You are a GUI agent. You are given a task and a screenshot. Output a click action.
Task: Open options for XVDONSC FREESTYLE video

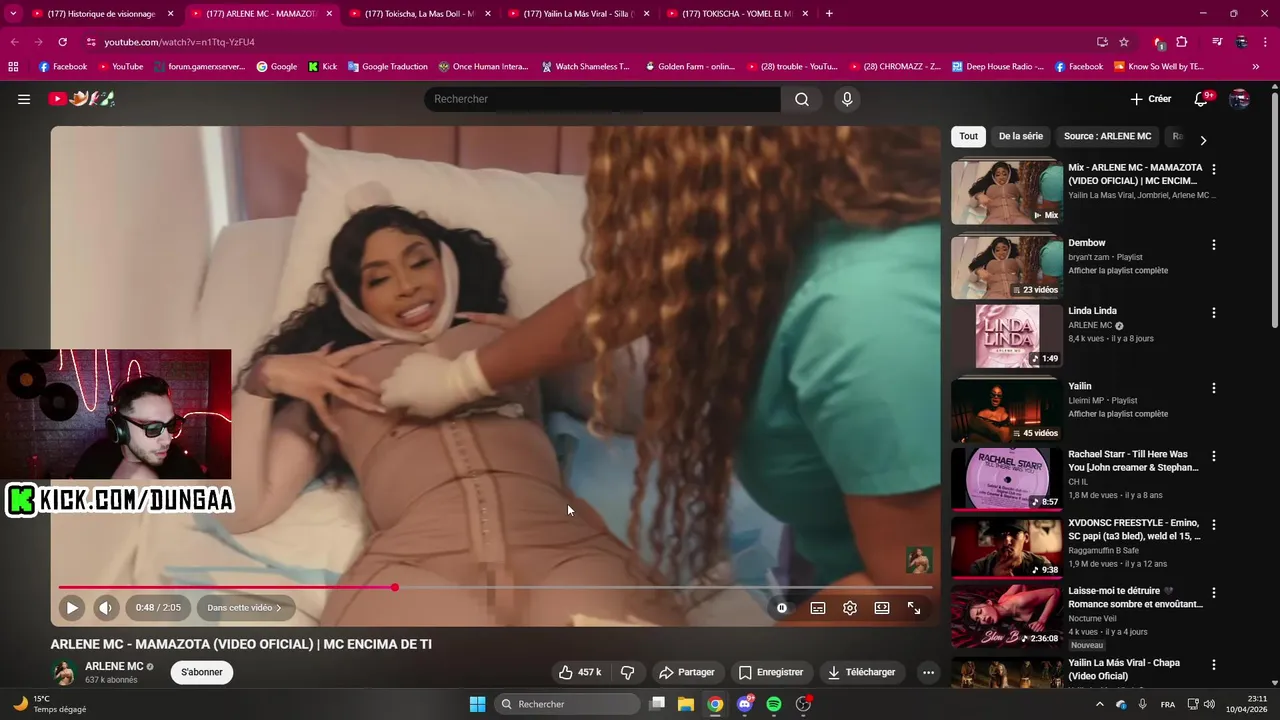[1214, 524]
